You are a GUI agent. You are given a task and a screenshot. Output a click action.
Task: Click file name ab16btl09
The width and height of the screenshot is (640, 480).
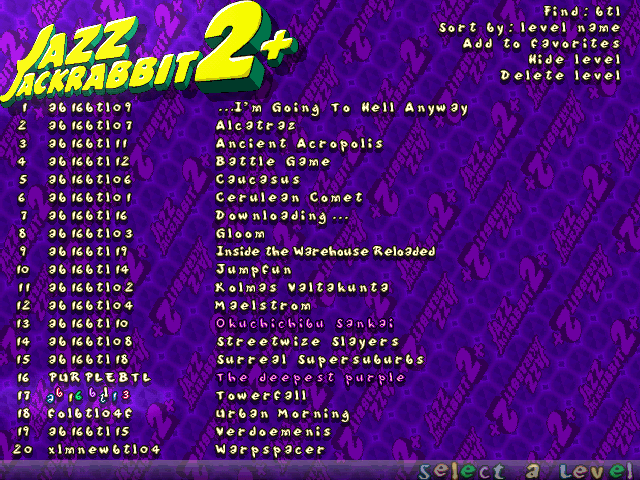(90, 107)
